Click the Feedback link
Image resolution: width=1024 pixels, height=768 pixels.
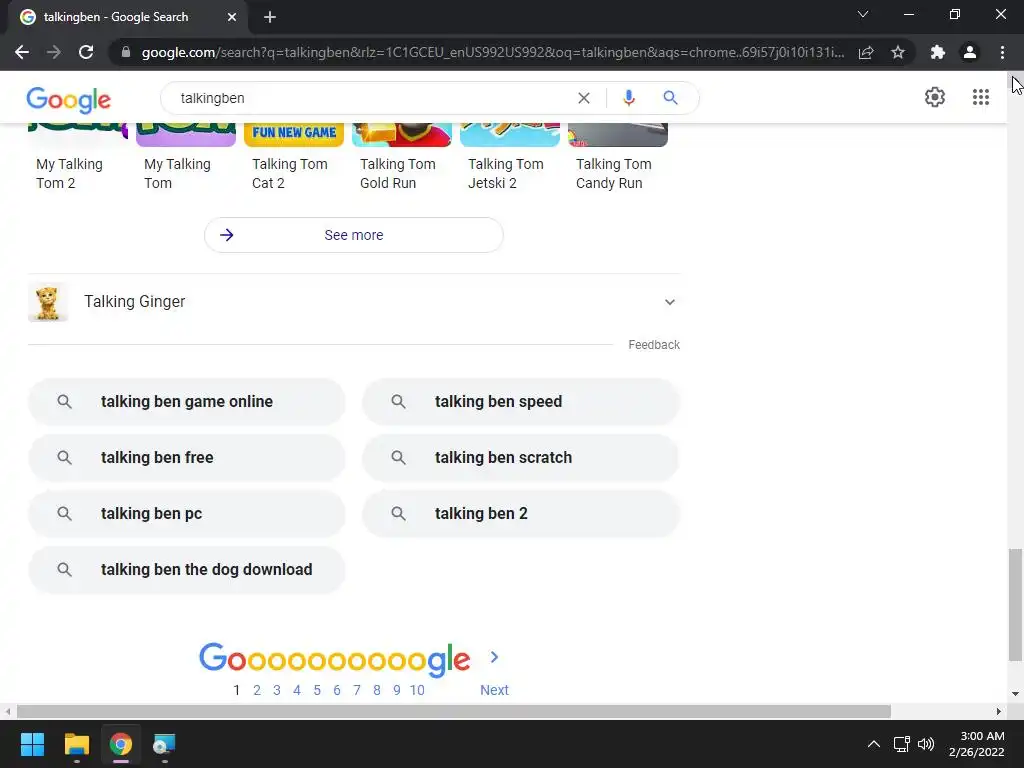click(654, 345)
